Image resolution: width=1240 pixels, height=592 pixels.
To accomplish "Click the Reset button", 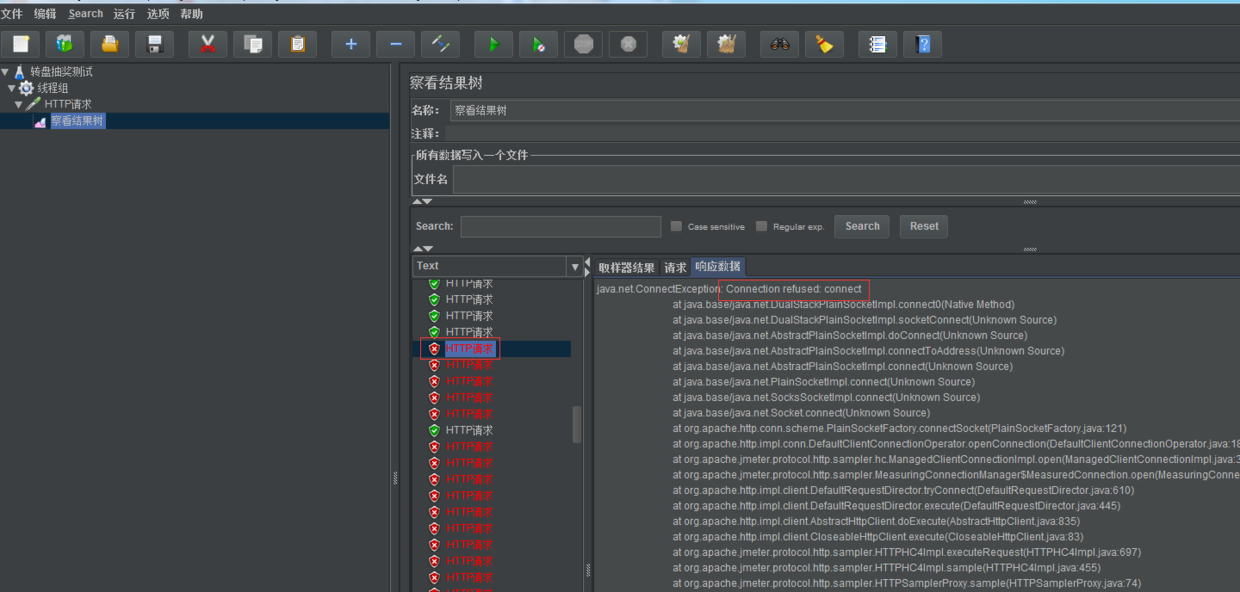I will click(x=923, y=227).
